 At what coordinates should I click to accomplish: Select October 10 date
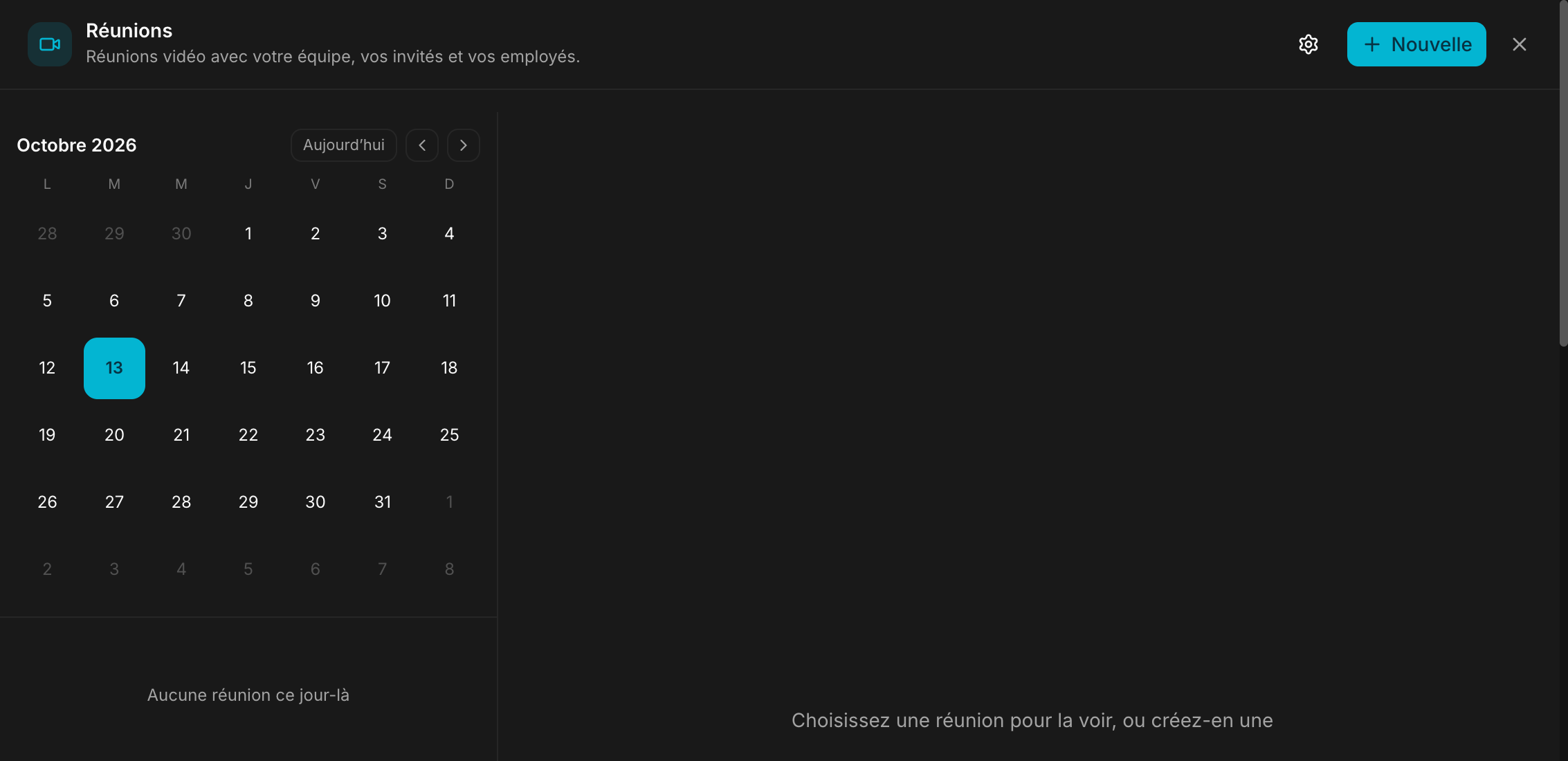[383, 301]
